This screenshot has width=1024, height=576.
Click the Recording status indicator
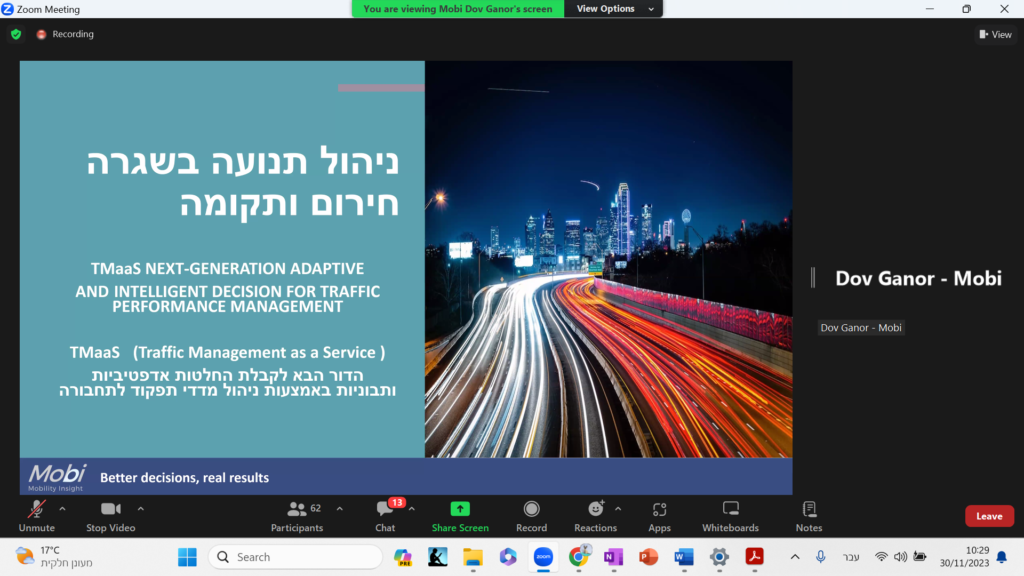tap(65, 34)
